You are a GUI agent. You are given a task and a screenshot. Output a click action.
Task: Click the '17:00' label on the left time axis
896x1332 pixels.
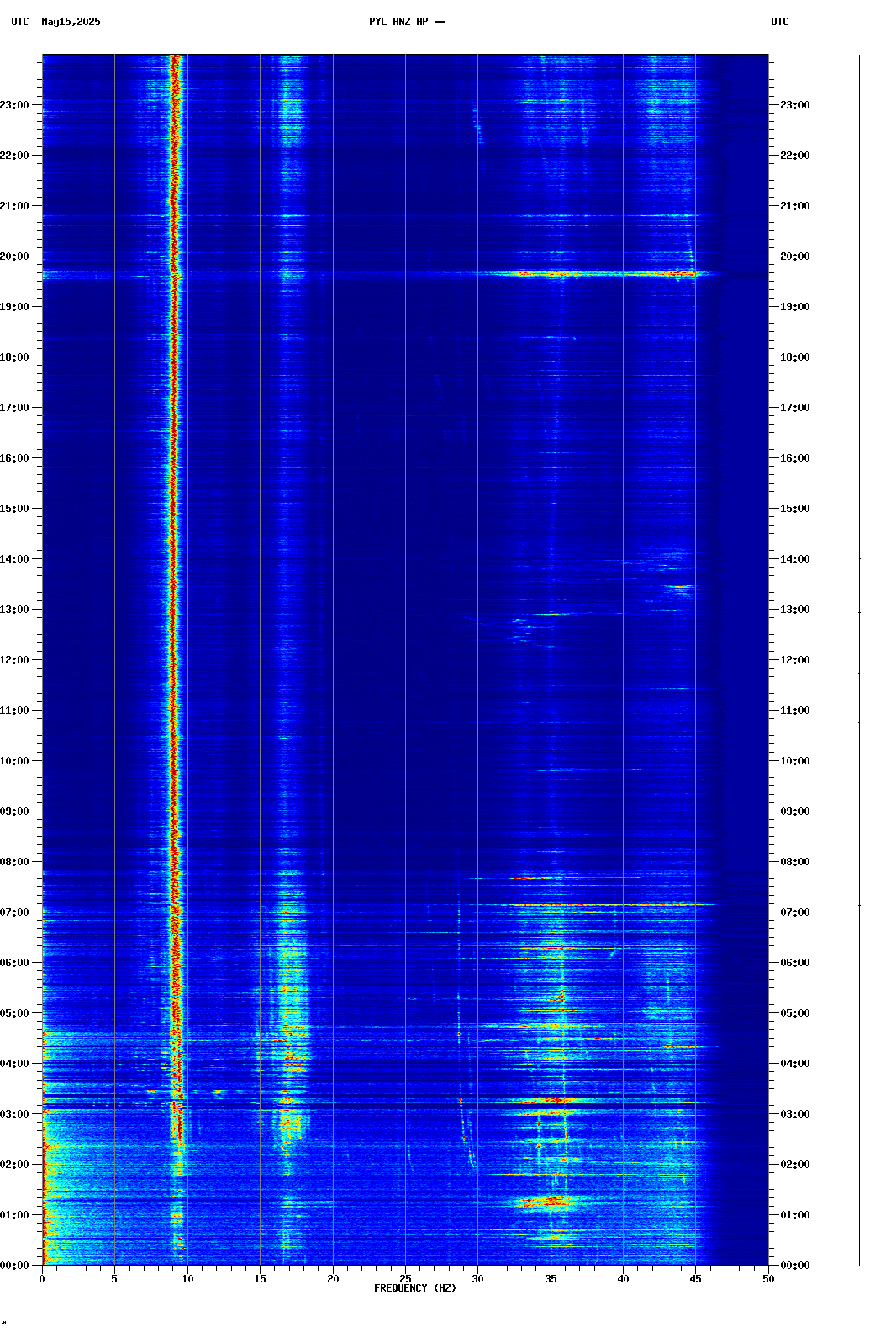pyautogui.click(x=14, y=408)
